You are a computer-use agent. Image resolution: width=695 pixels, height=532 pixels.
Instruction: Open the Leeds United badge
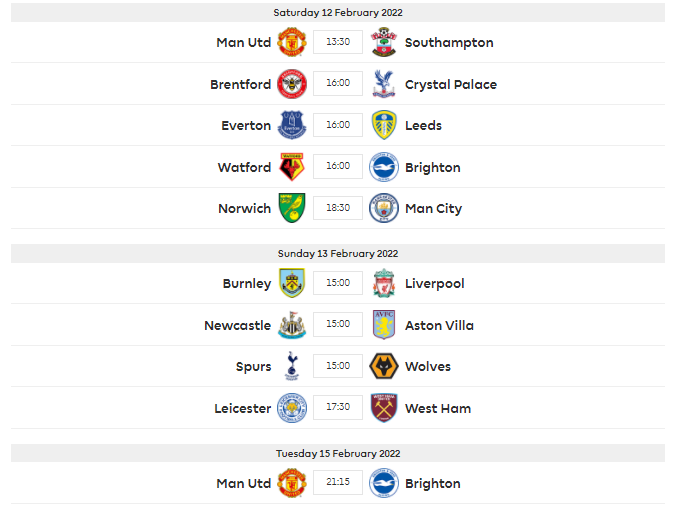(x=383, y=125)
